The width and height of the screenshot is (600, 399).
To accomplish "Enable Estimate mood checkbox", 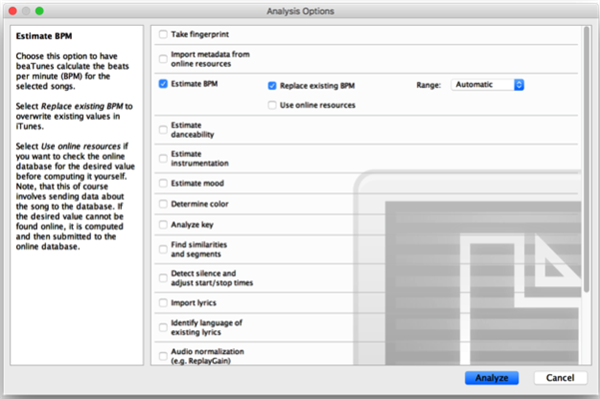I will click(163, 183).
